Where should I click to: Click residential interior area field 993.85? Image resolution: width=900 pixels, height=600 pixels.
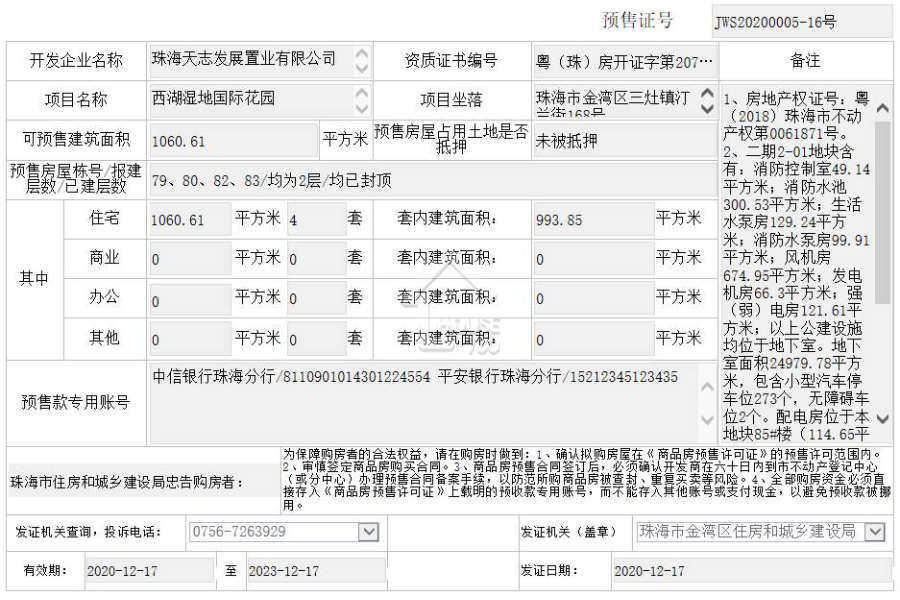(x=593, y=219)
